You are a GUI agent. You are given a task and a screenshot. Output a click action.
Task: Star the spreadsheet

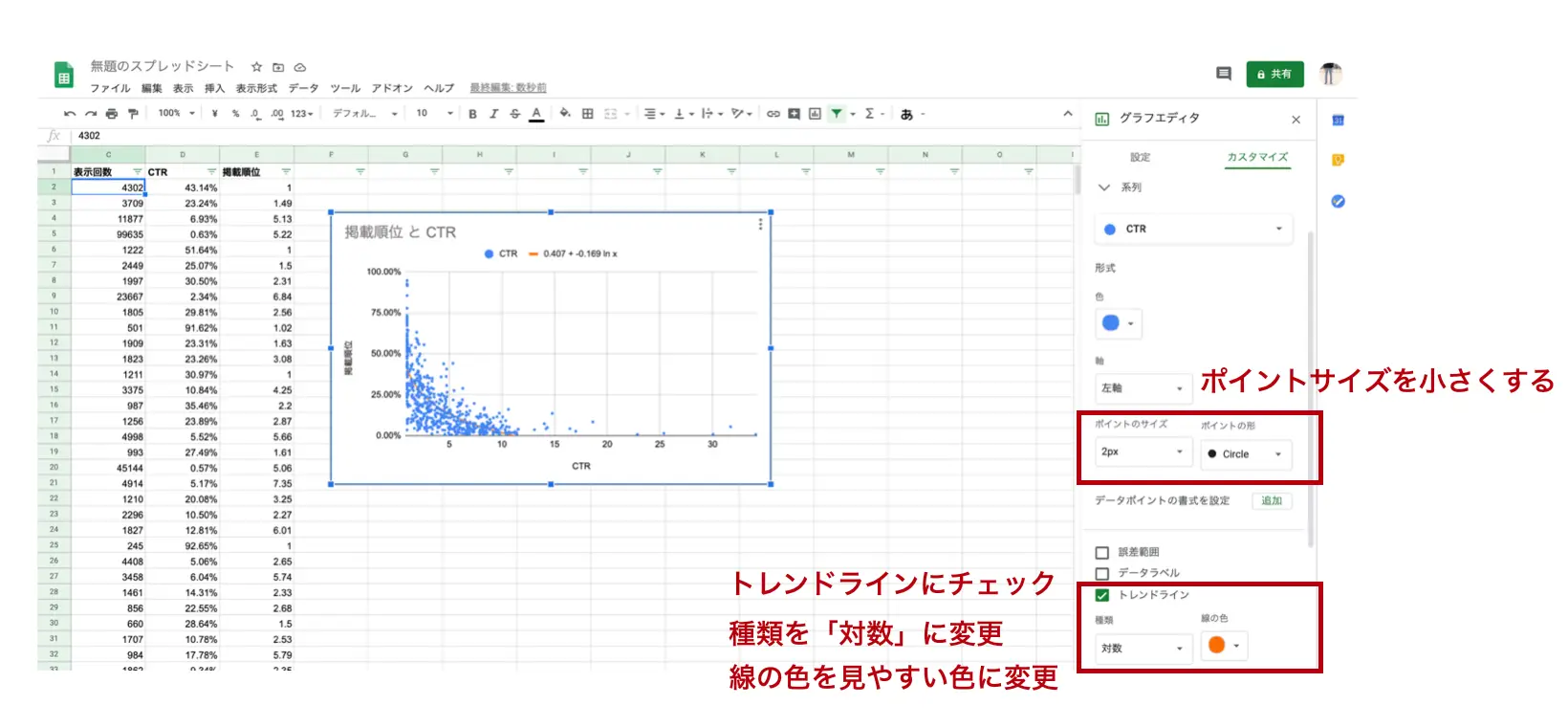click(256, 67)
